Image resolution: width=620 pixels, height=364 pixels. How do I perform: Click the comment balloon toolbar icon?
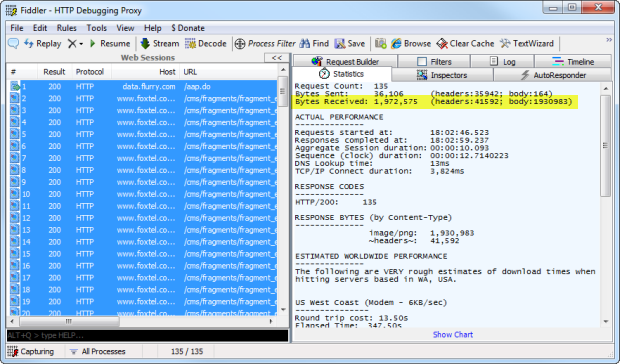tap(13, 43)
